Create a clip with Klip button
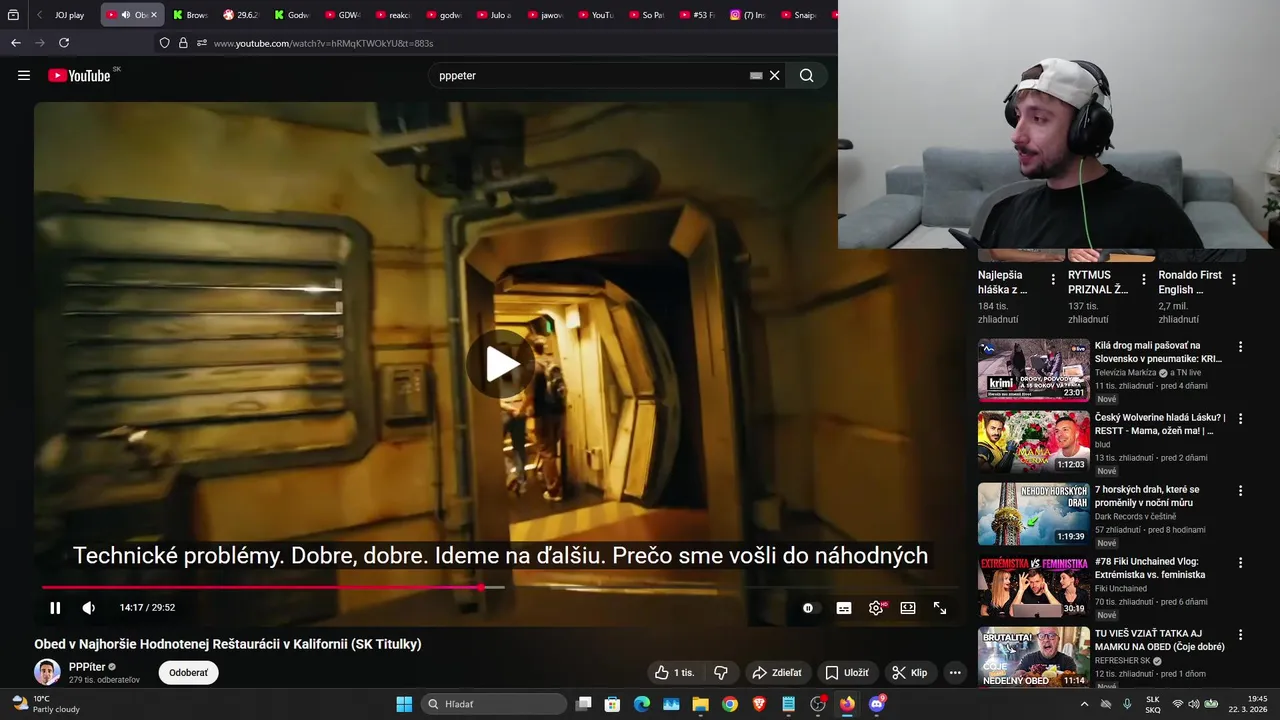 click(910, 672)
